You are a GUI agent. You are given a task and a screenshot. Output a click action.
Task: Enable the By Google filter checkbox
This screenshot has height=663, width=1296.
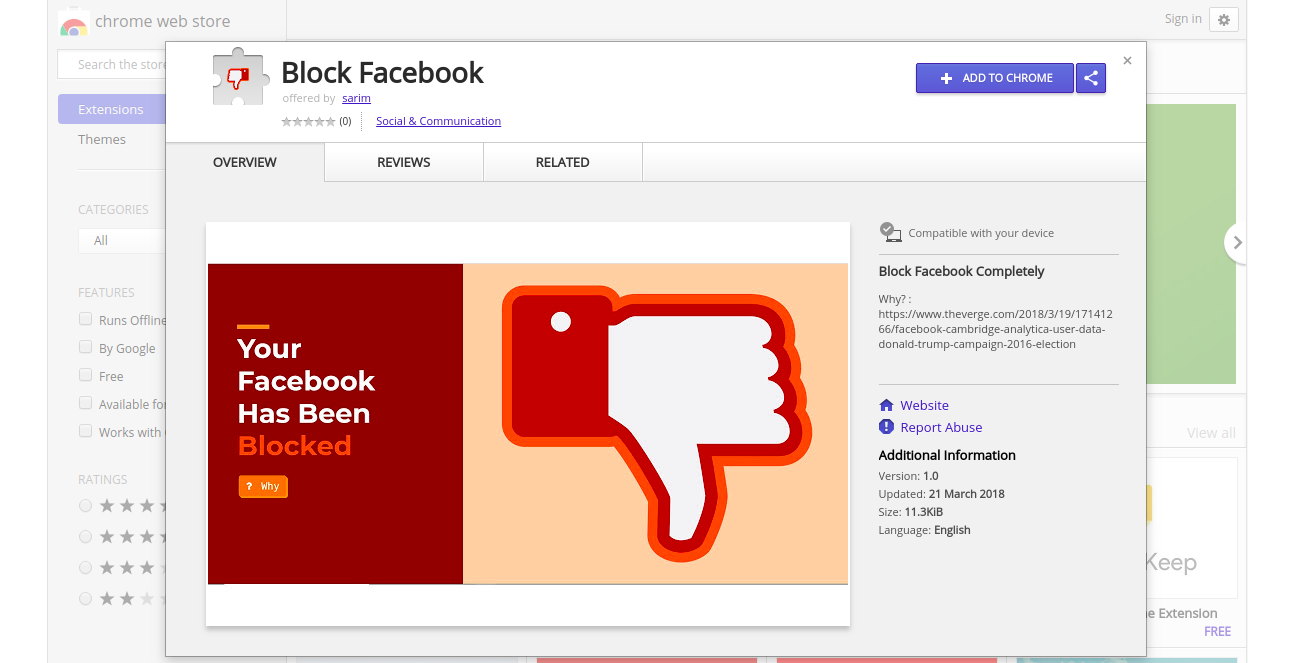pyautogui.click(x=86, y=348)
